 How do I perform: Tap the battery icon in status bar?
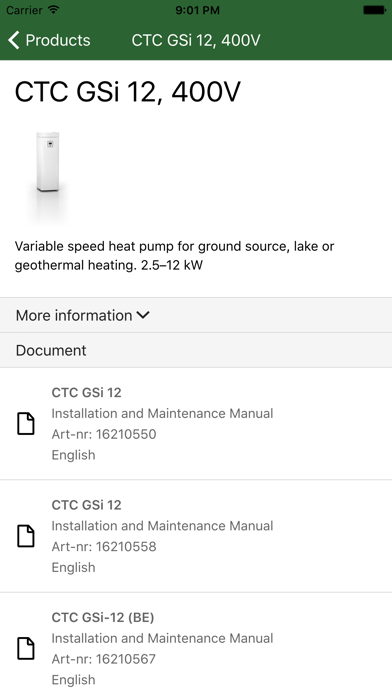coord(374,10)
